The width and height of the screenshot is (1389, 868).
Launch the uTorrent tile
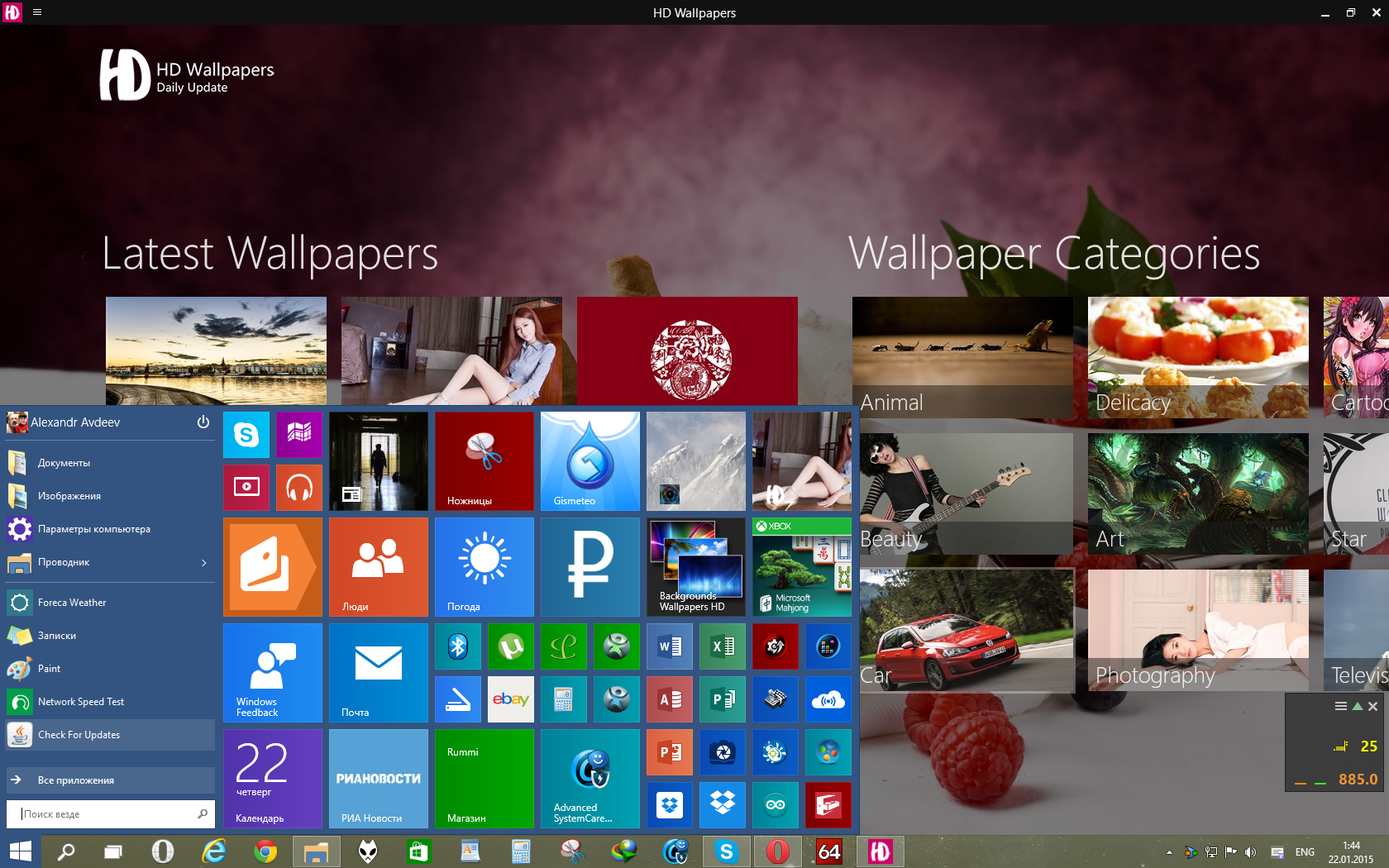pos(511,646)
